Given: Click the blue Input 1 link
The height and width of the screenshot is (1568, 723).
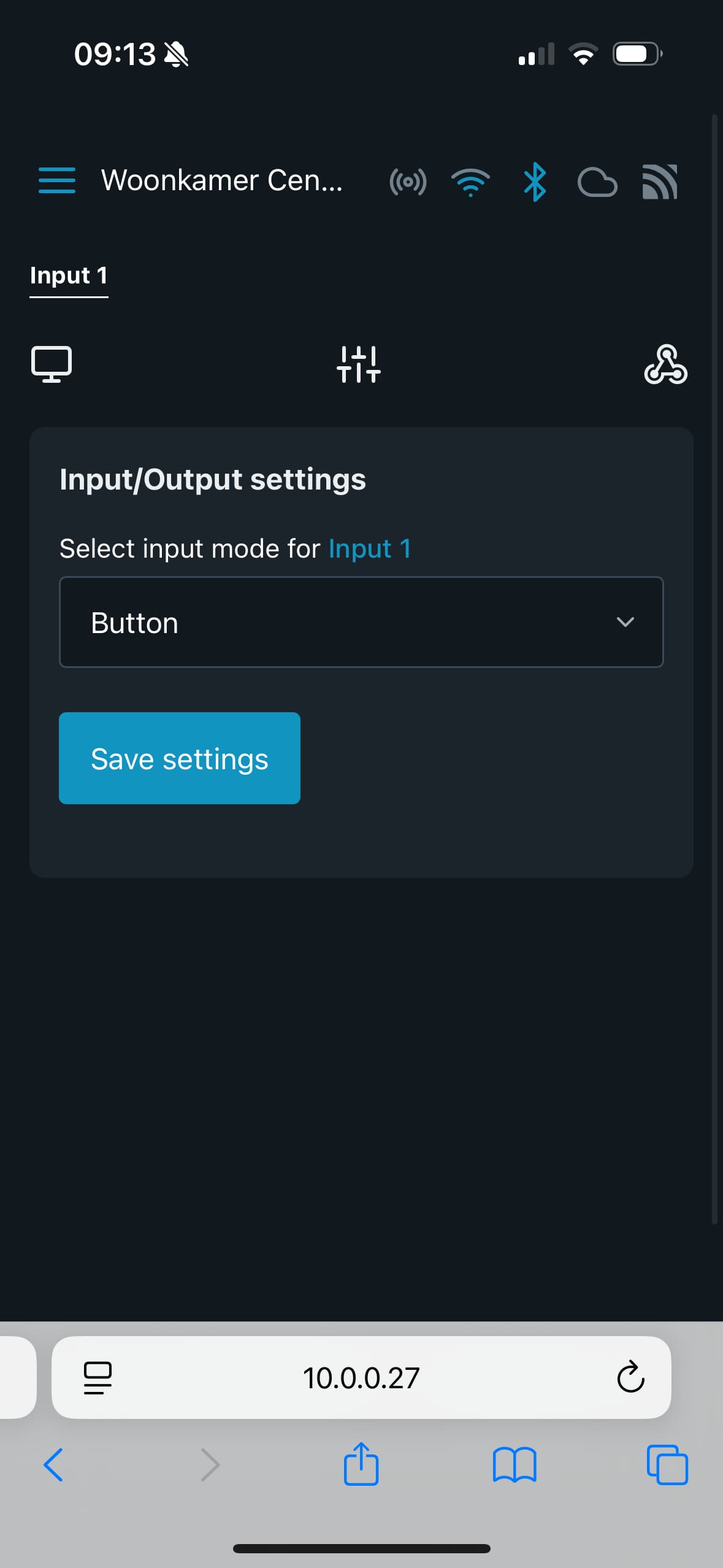Looking at the screenshot, I should pos(369,548).
